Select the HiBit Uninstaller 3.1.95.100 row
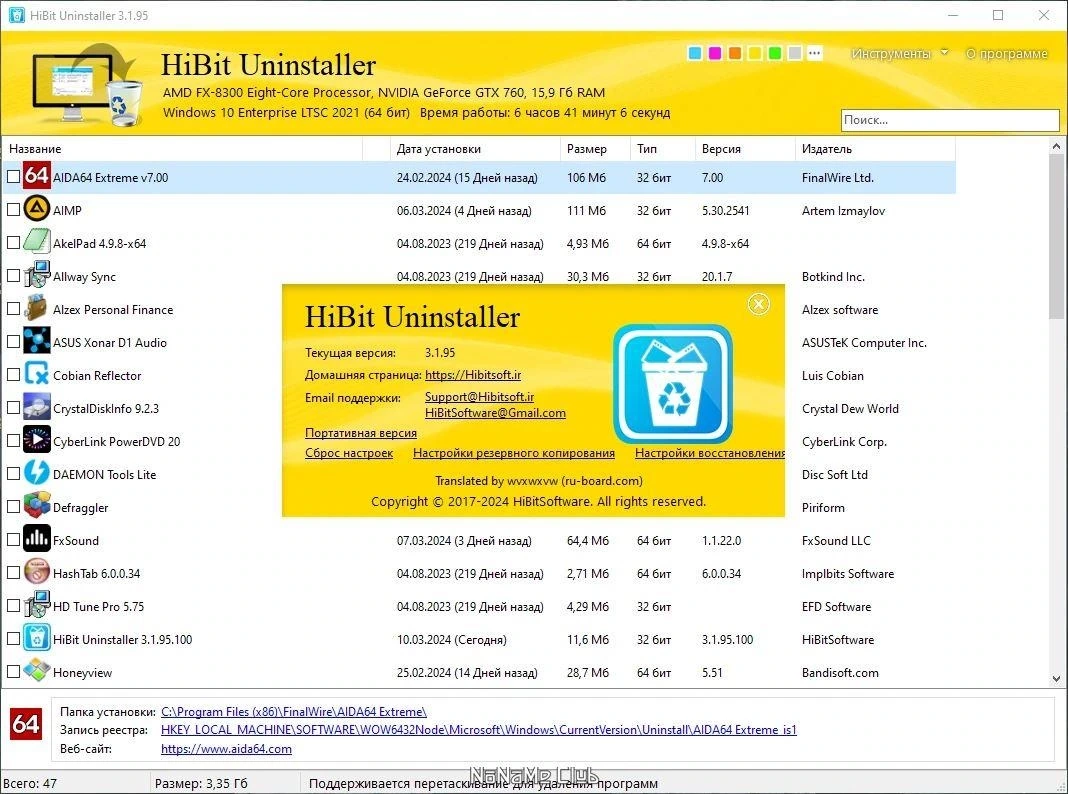Image resolution: width=1068 pixels, height=794 pixels. [479, 639]
